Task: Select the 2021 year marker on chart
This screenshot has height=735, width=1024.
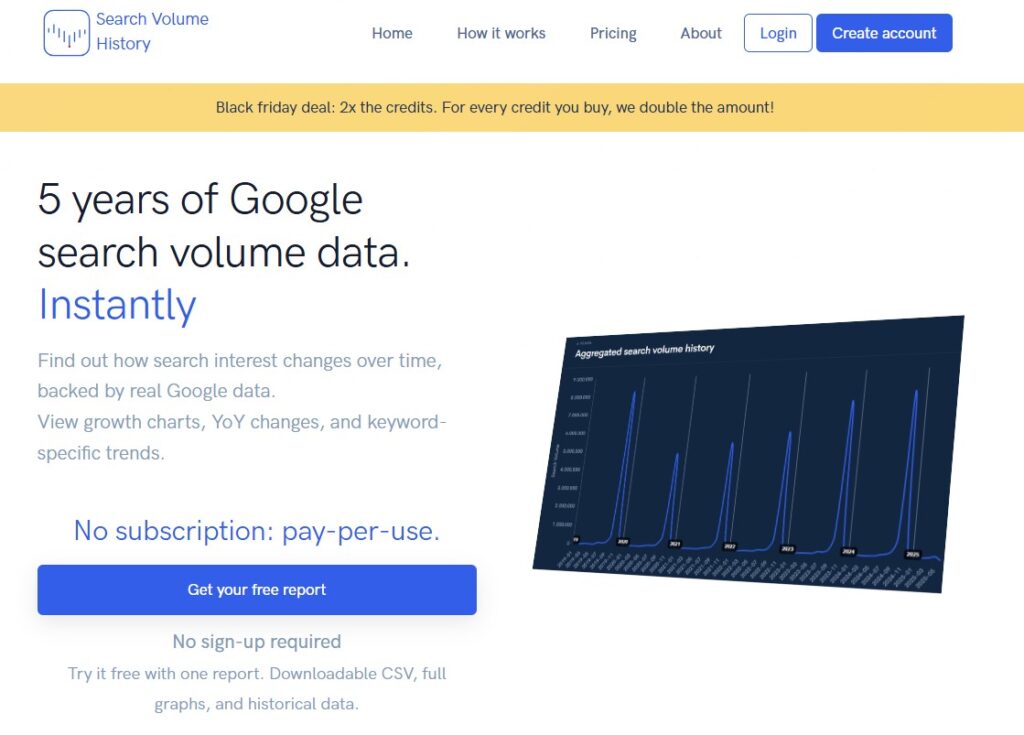Action: pyautogui.click(x=675, y=545)
